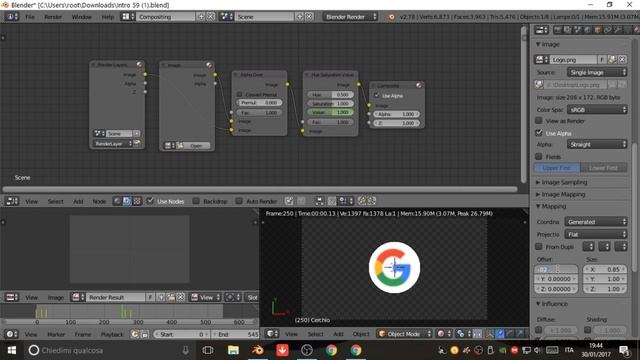Click the node editor type icon
Screen dimensions: 640x360
(12, 201)
